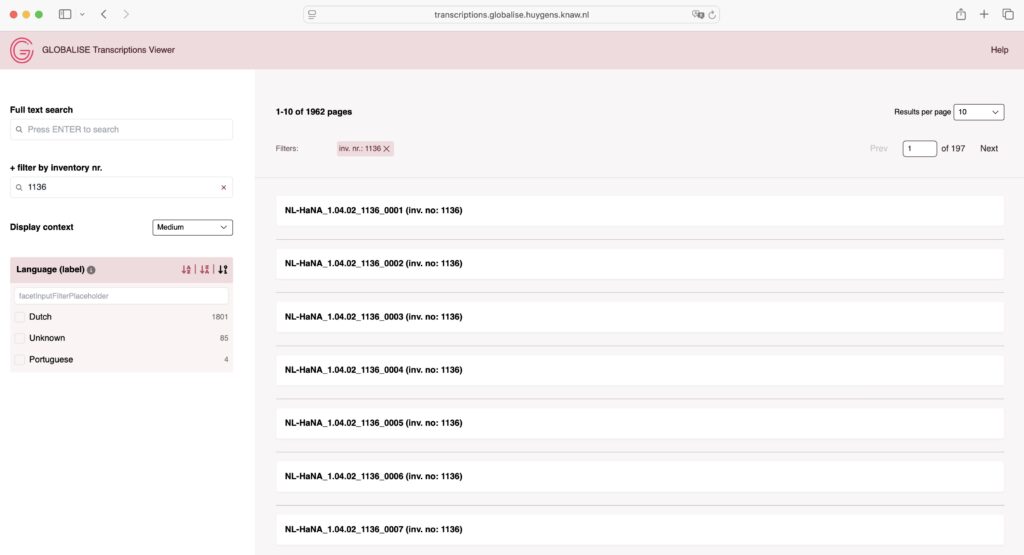
Task: Sort language facet by count
Action: 223,269
